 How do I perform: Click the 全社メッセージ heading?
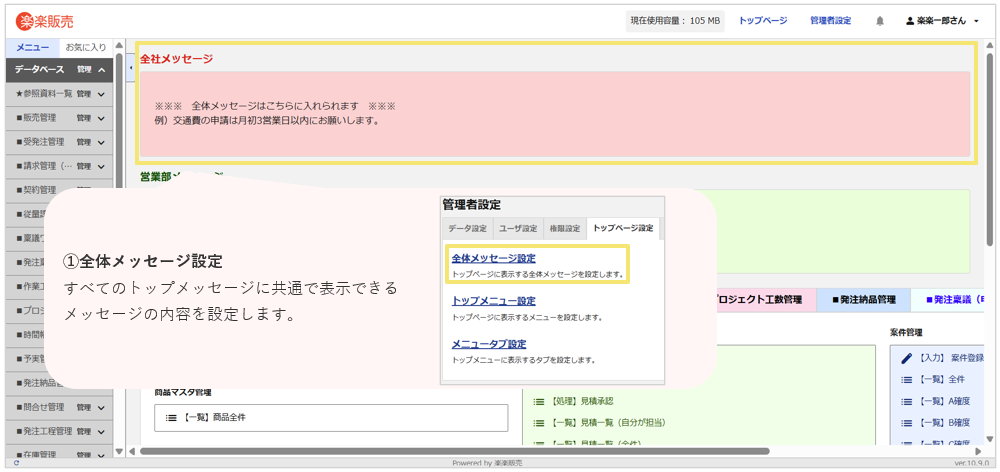pos(177,59)
